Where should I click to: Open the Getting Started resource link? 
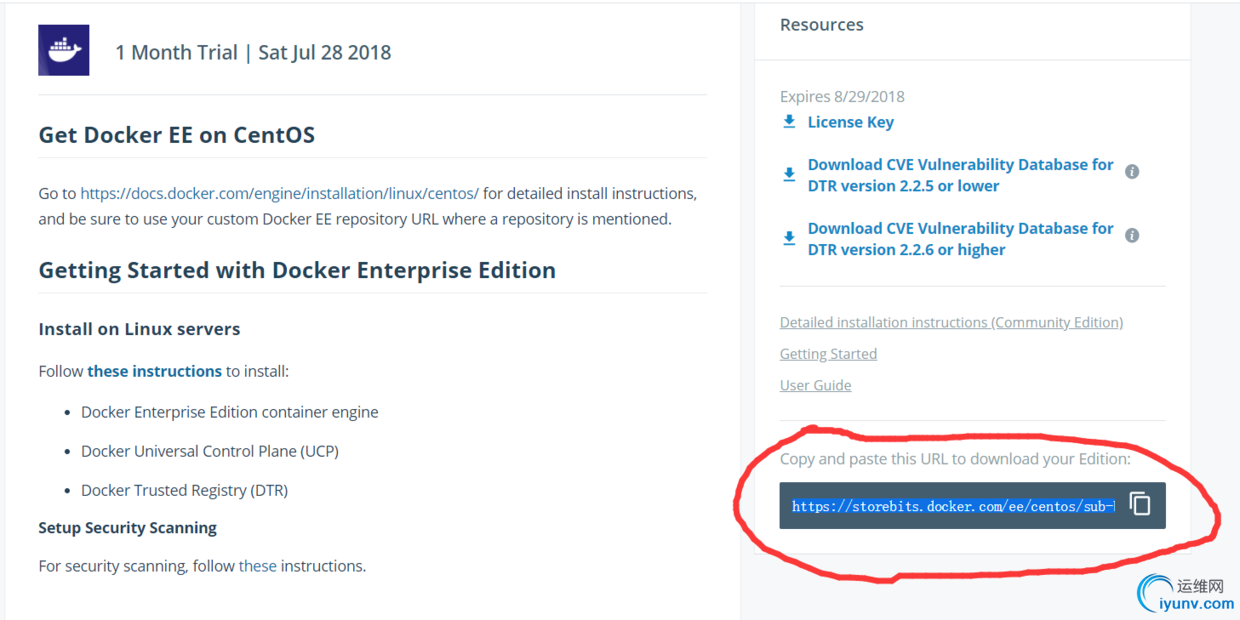[828, 354]
